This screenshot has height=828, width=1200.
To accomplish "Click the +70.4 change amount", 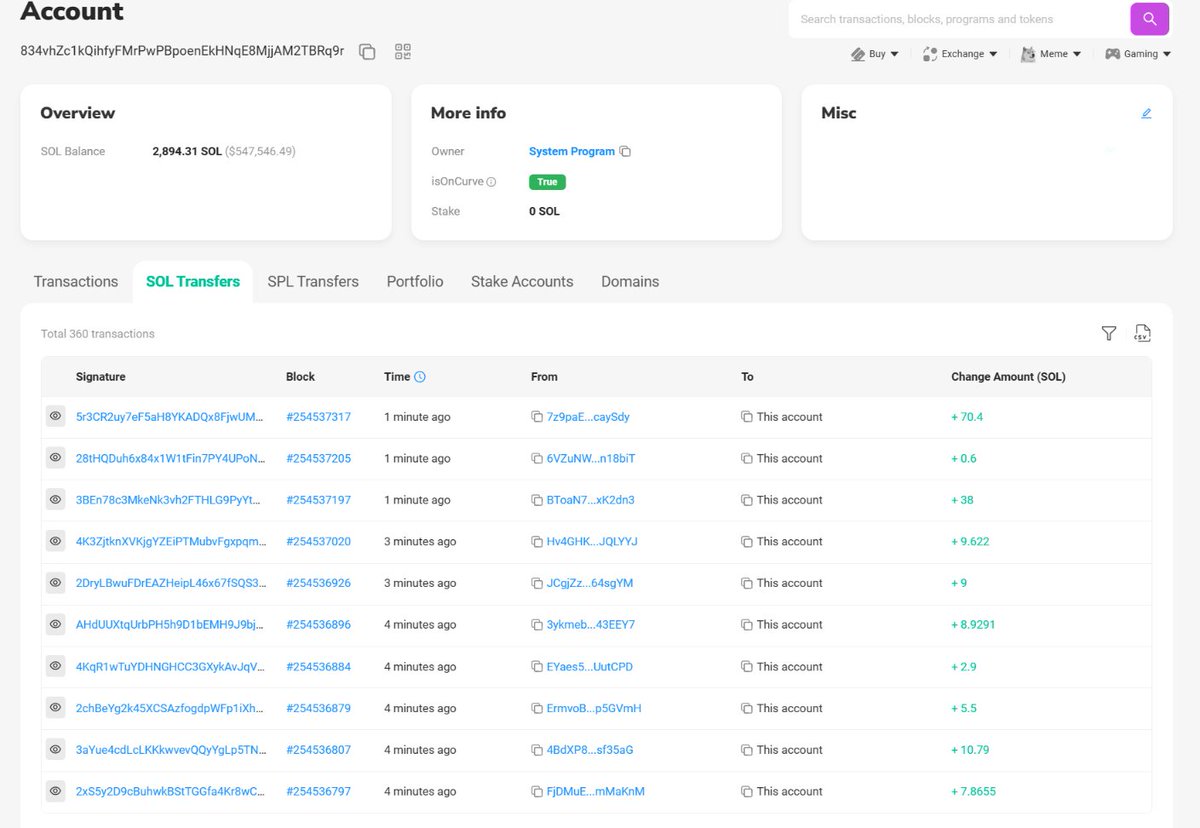I will coord(967,417).
